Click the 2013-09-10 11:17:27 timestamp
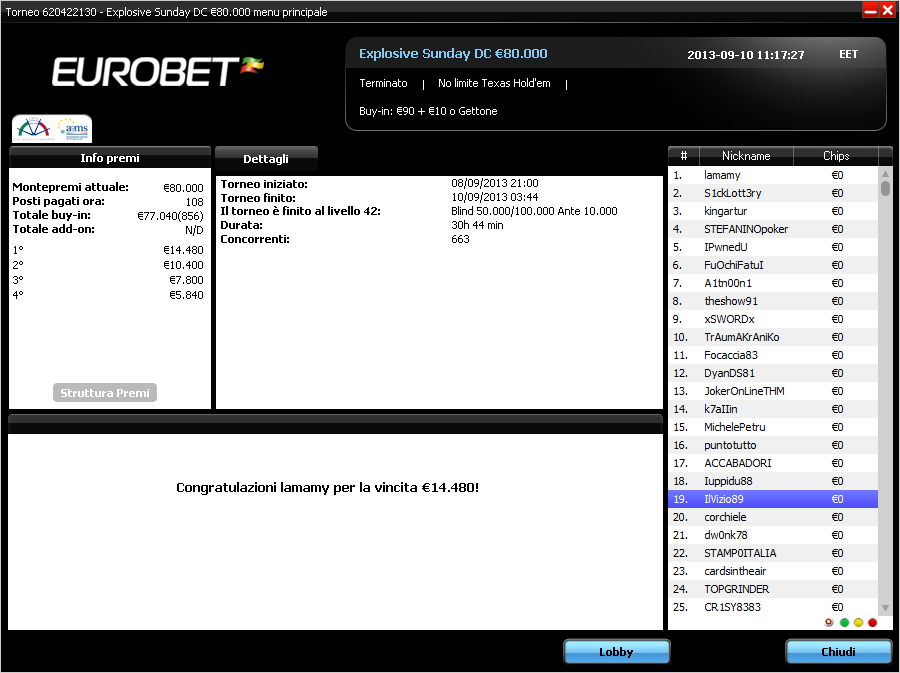 [x=746, y=55]
